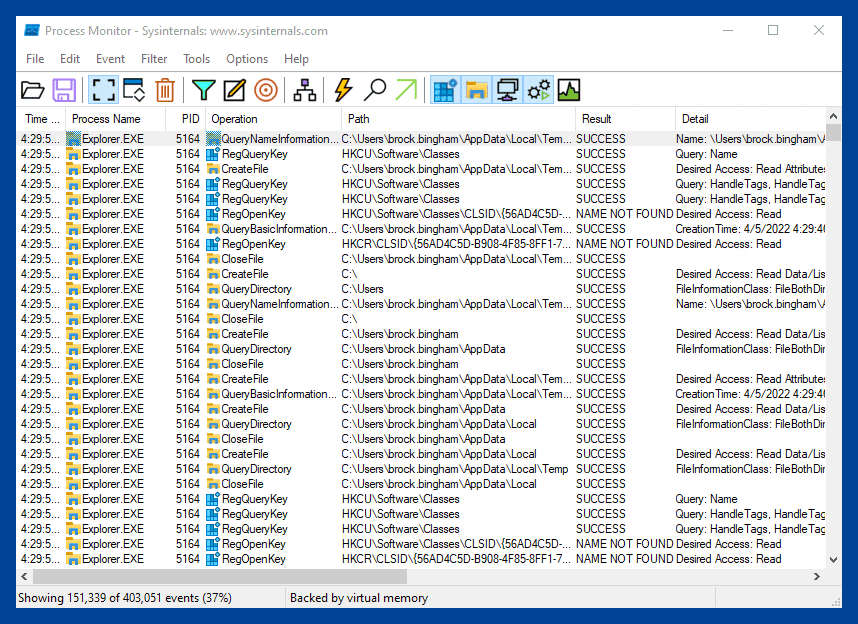The width and height of the screenshot is (858, 624).
Task: Sort by the PID column header
Action: pyautogui.click(x=185, y=119)
